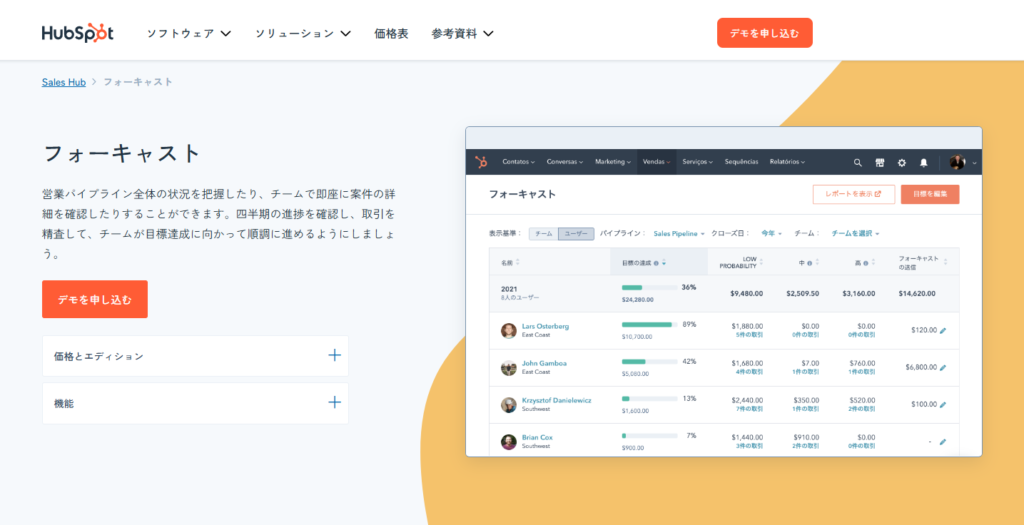Image resolution: width=1024 pixels, height=525 pixels.
Task: Click HubSpot sprocket icon in app navbar
Action: coord(481,162)
